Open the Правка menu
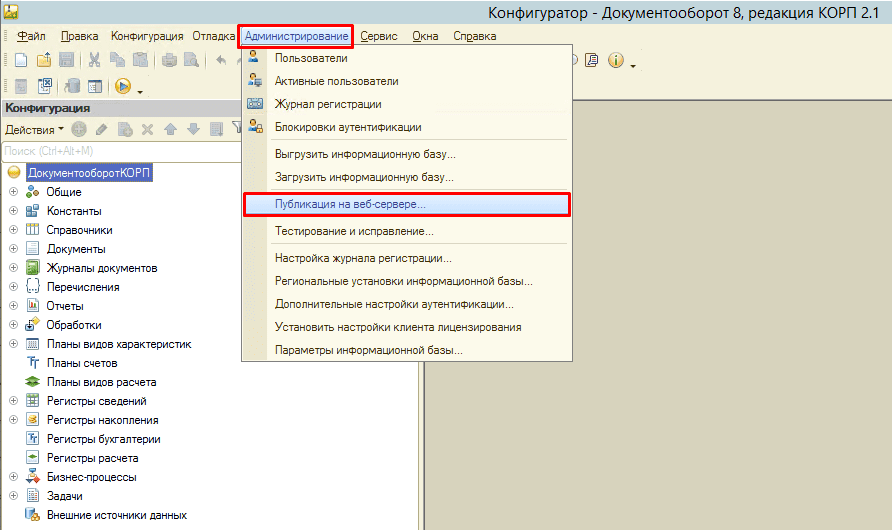The image size is (892, 530). click(80, 36)
